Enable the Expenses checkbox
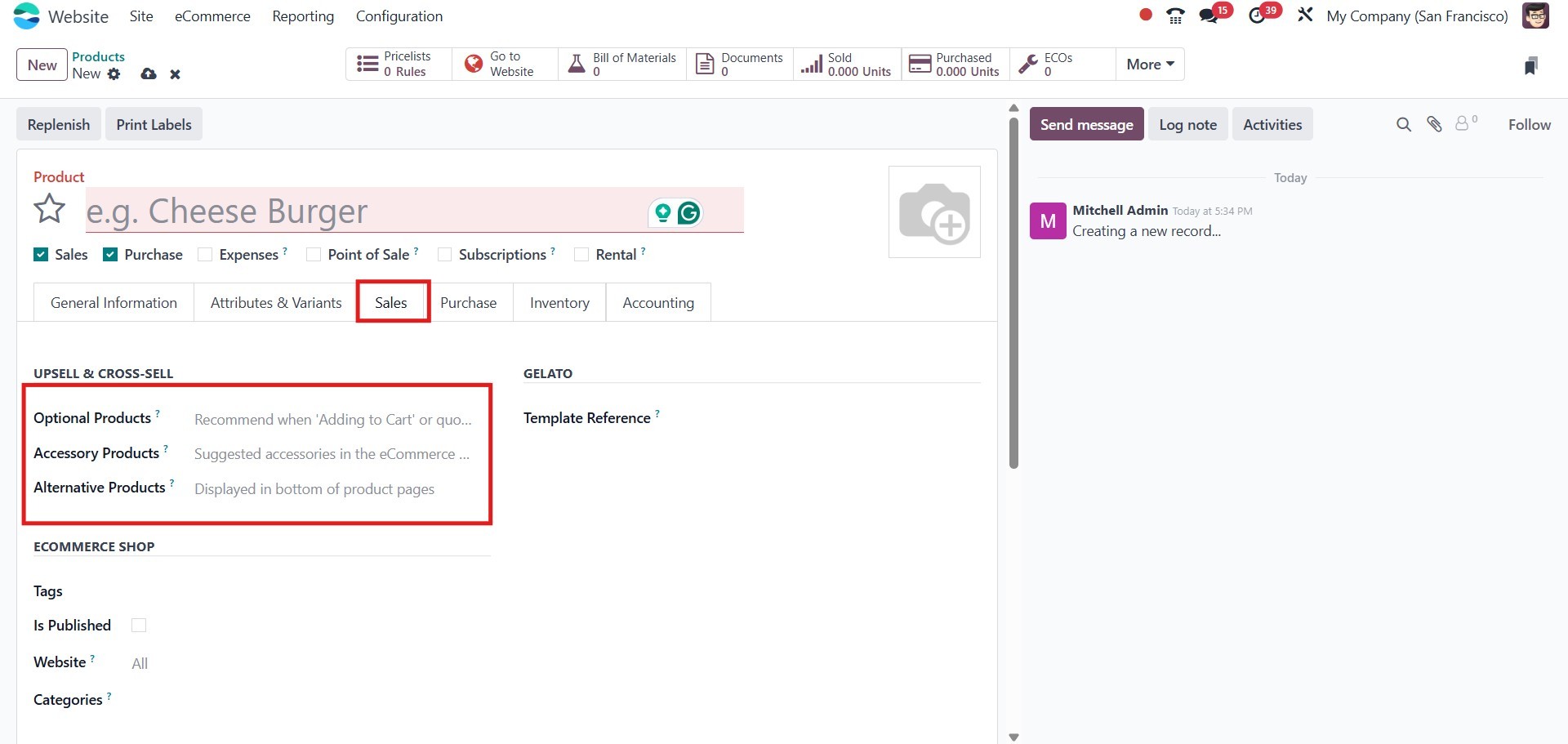This screenshot has width=1568, height=744. (205, 255)
